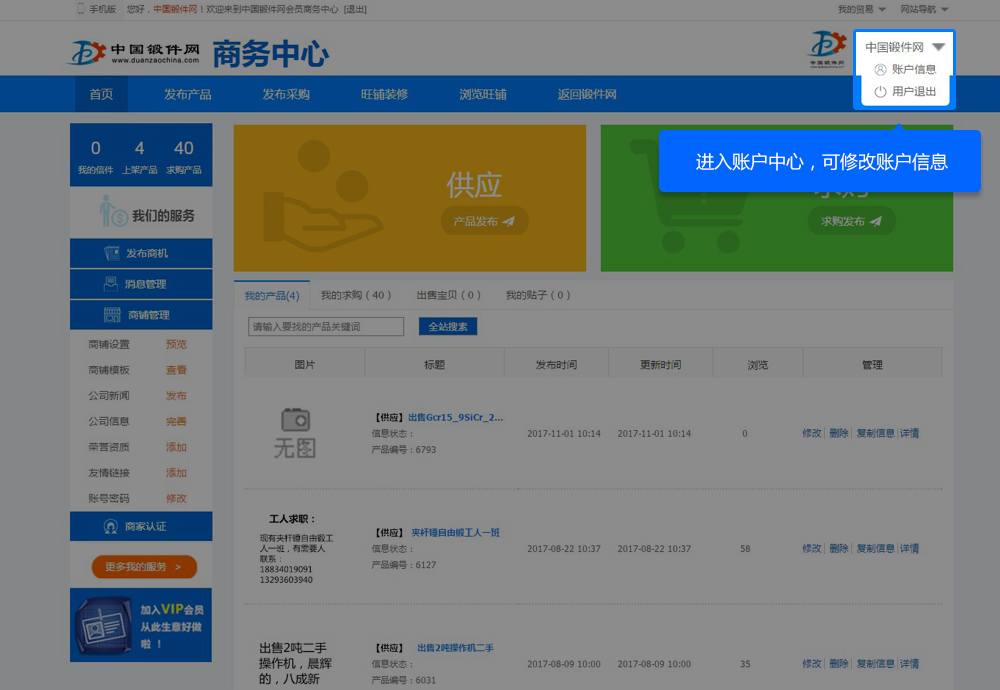
Task: Open 旺铺装修 in the navigation bar
Action: [x=384, y=95]
